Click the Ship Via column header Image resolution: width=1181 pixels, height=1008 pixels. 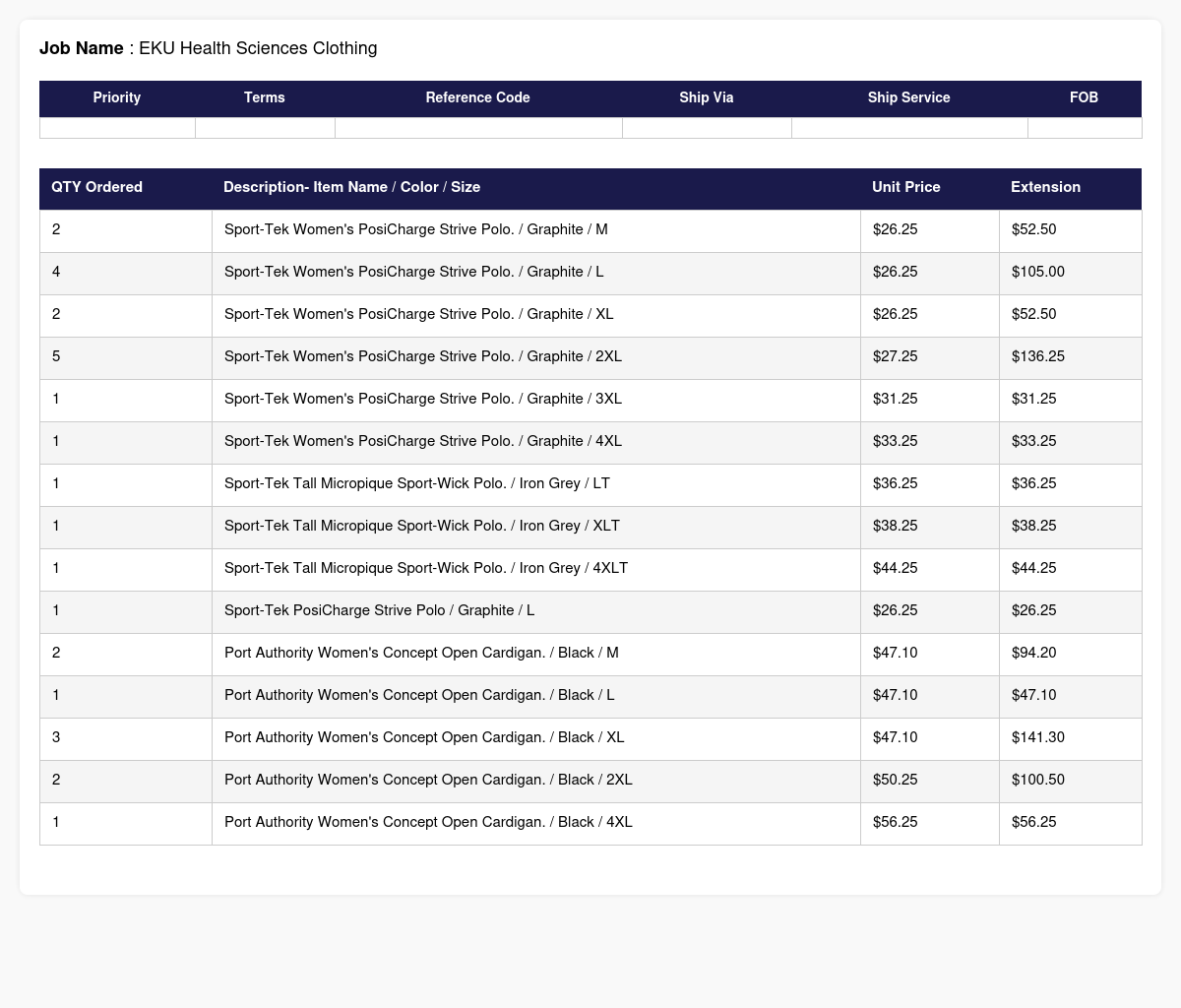[x=707, y=97]
